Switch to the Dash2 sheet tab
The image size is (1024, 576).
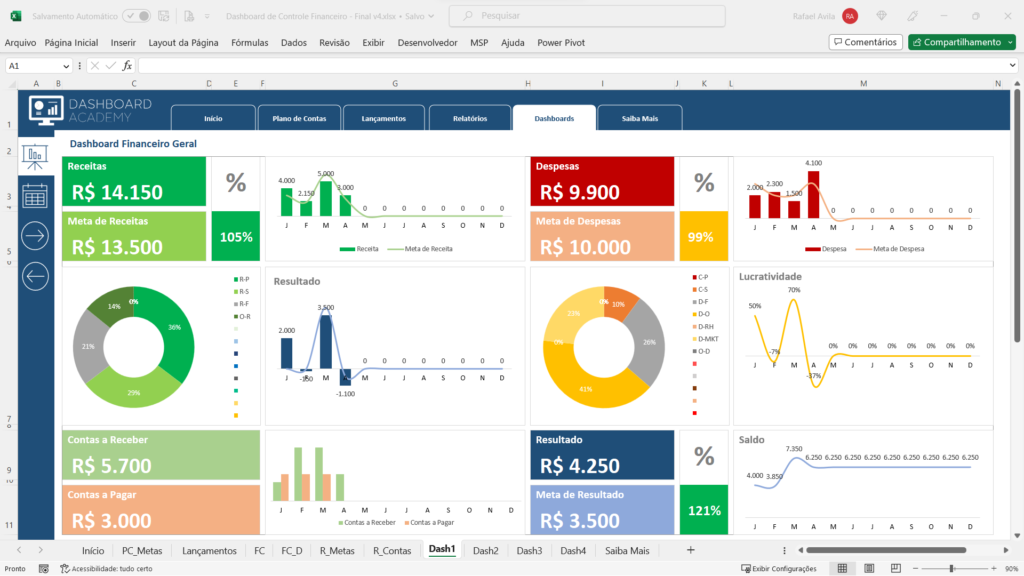tap(485, 550)
